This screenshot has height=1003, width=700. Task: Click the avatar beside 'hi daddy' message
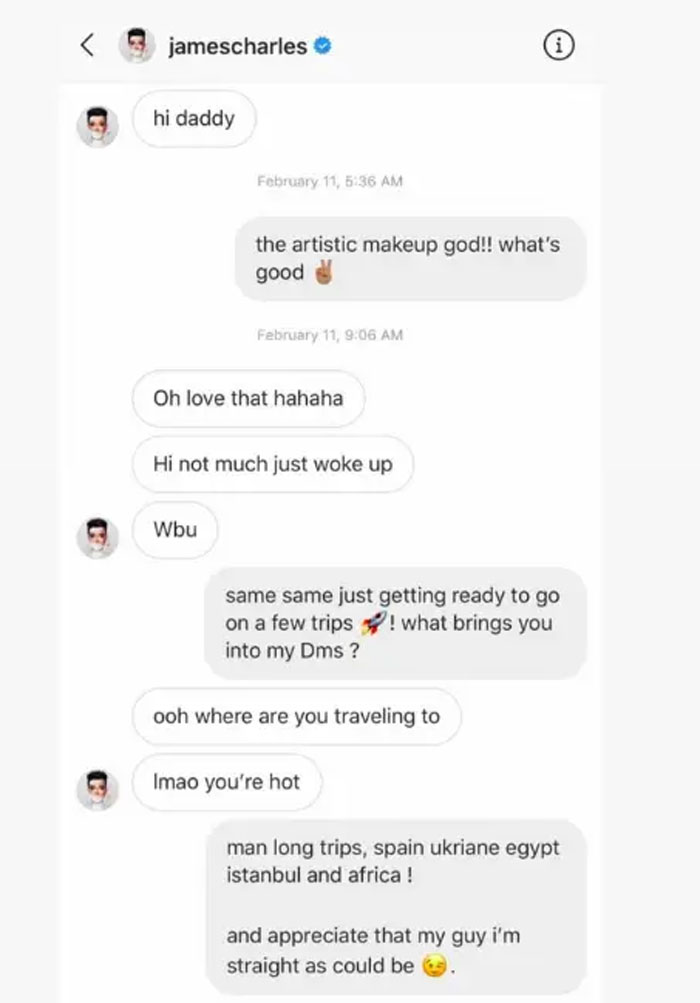[96, 118]
